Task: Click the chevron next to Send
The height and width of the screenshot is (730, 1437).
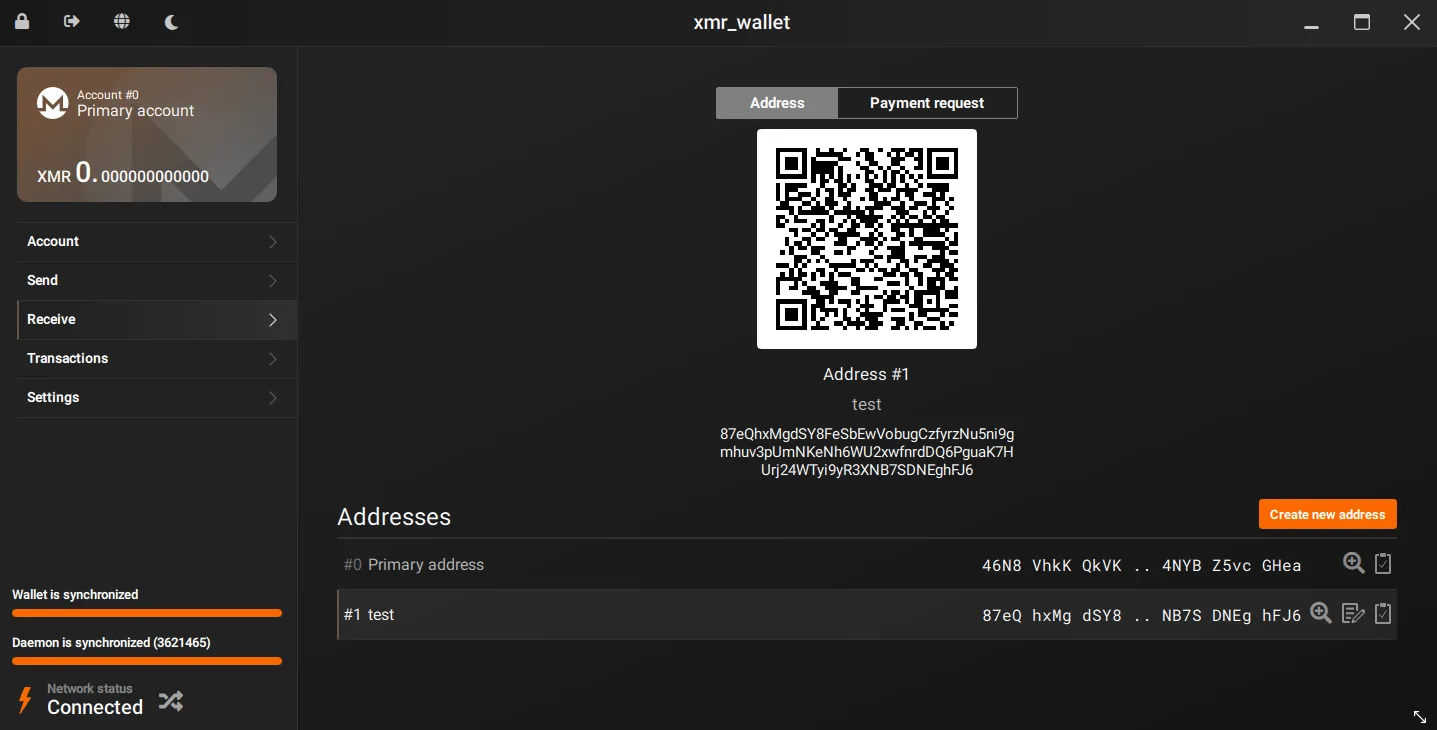Action: click(273, 281)
